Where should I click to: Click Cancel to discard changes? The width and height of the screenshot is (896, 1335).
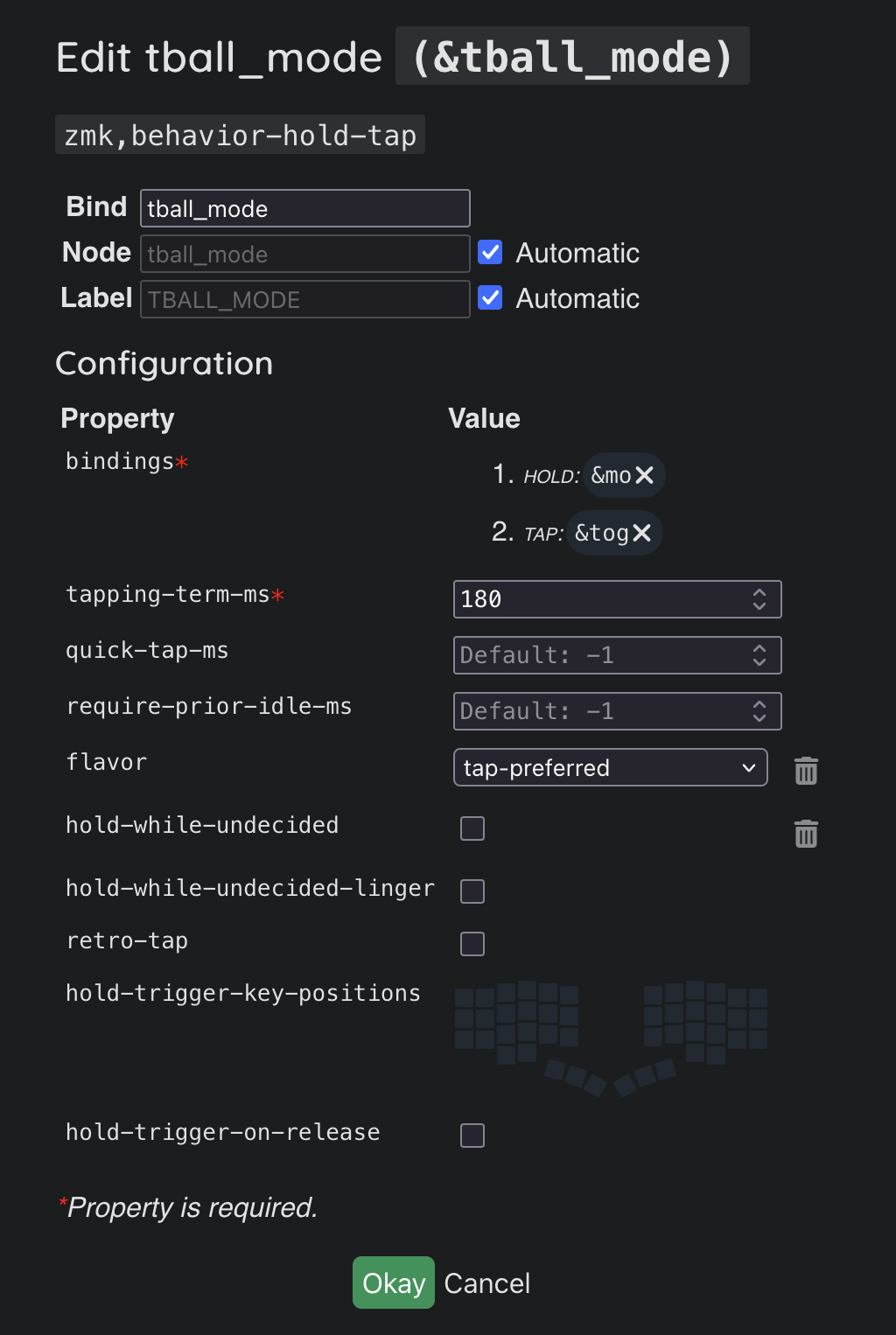(x=486, y=1283)
